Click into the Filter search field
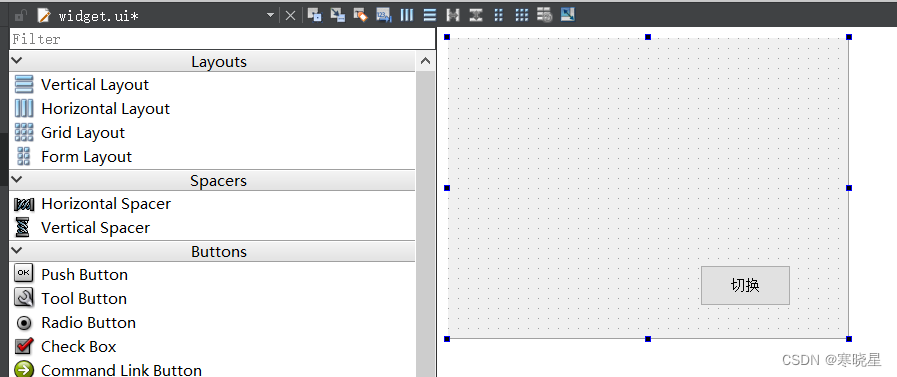This screenshot has height=377, width=897. (223, 39)
